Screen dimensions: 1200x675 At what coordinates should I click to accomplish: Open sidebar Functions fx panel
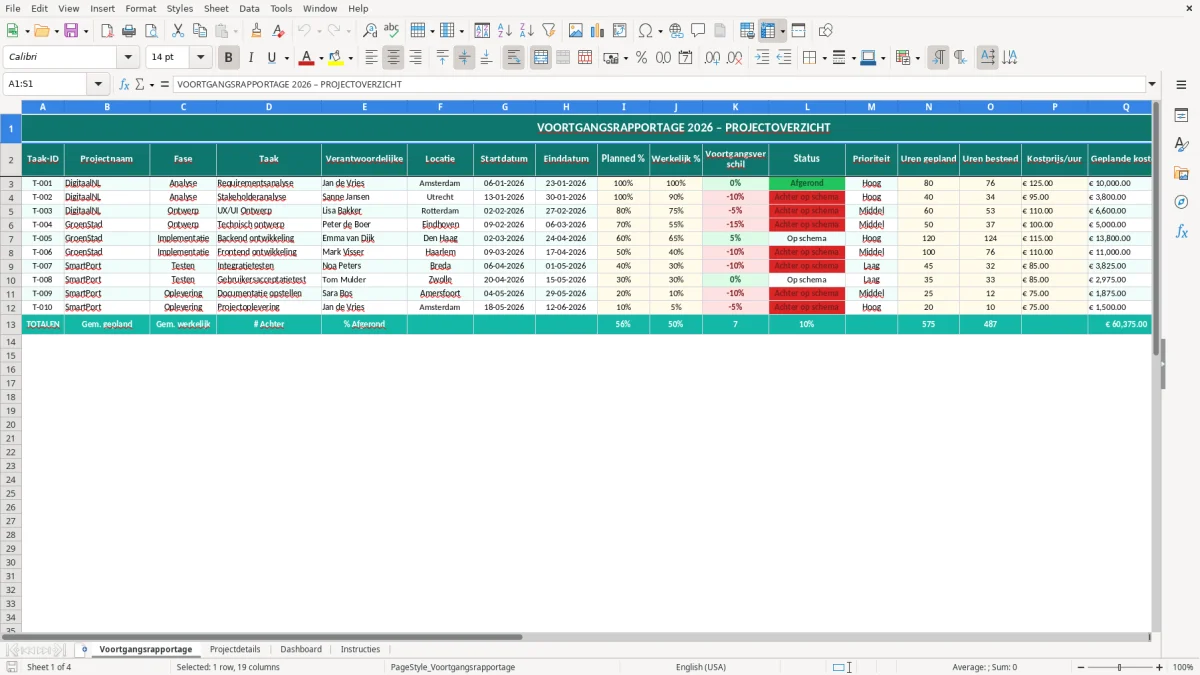point(1181,231)
